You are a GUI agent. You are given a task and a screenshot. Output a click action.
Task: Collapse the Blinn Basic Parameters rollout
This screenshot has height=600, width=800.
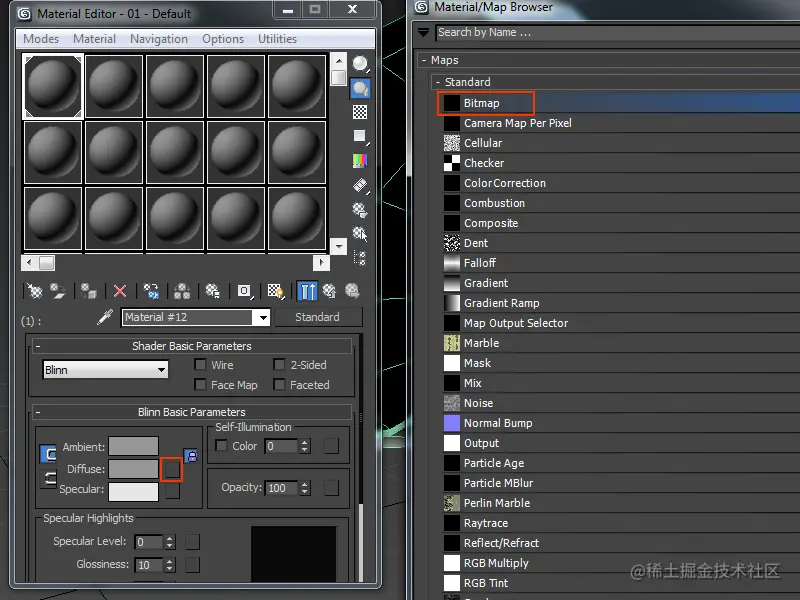pos(192,412)
